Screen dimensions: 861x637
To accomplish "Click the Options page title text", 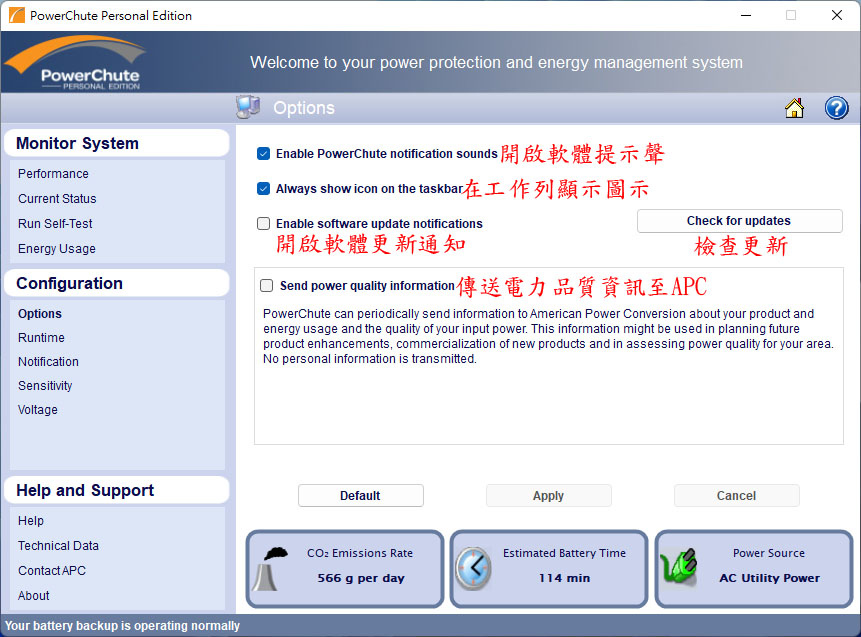I will pos(304,108).
